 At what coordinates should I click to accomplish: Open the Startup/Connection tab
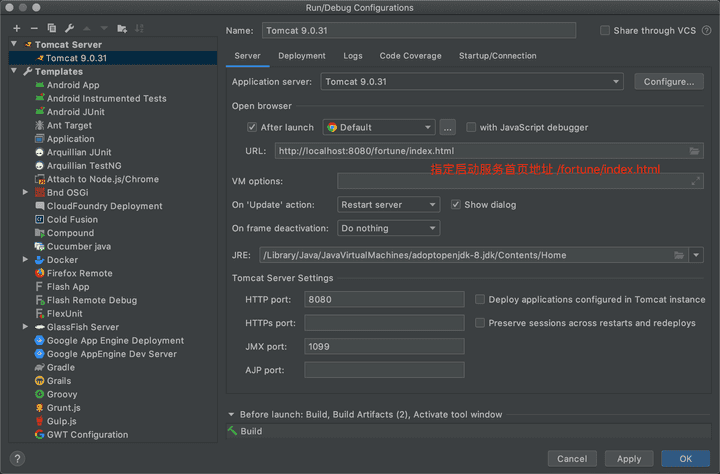coord(497,56)
